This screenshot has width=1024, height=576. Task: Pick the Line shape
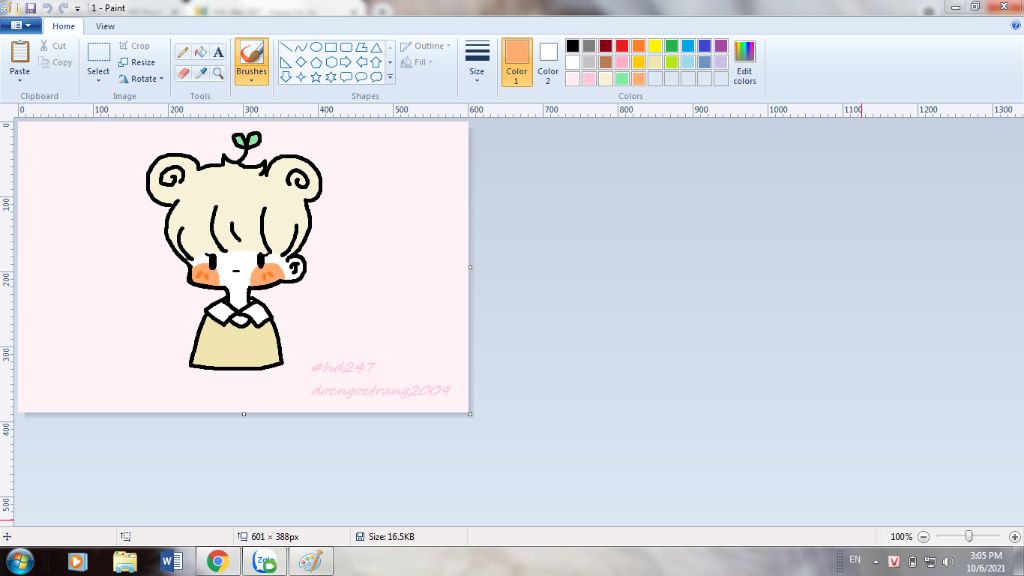pyautogui.click(x=285, y=47)
